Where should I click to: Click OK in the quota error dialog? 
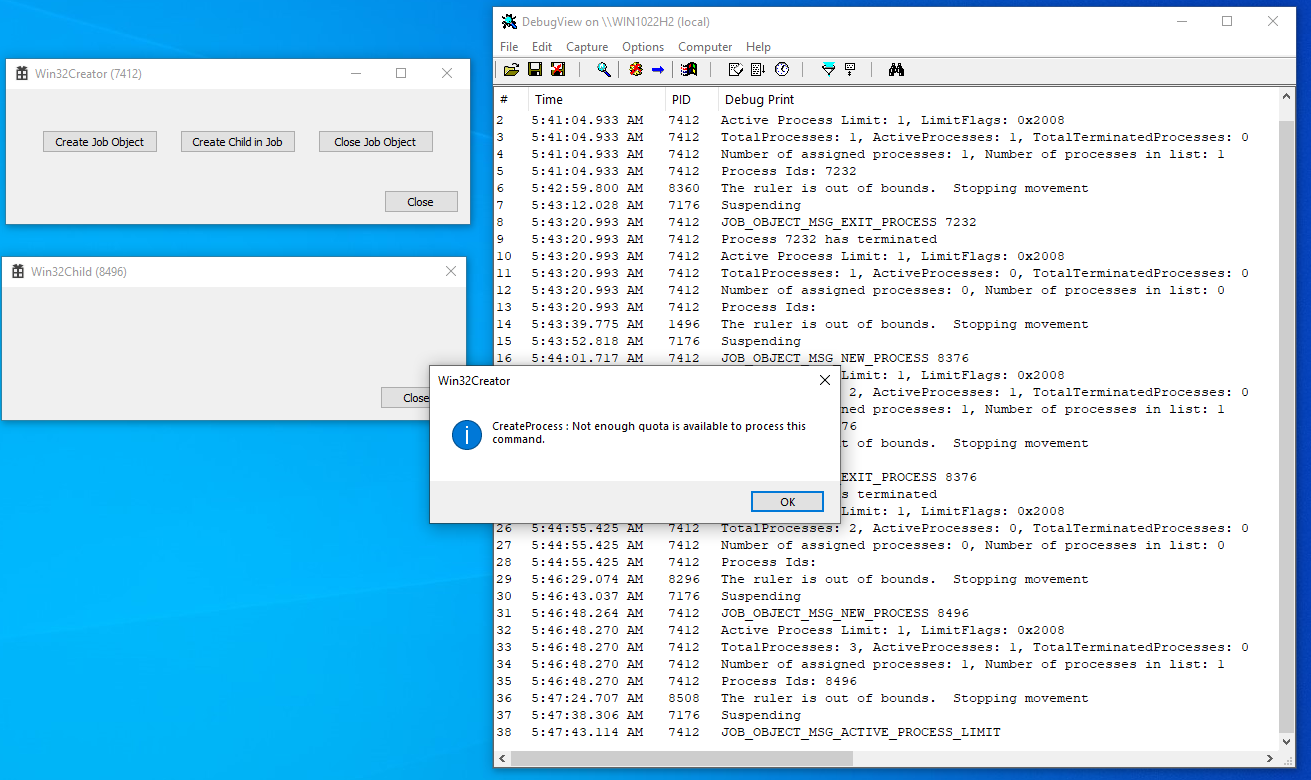787,501
